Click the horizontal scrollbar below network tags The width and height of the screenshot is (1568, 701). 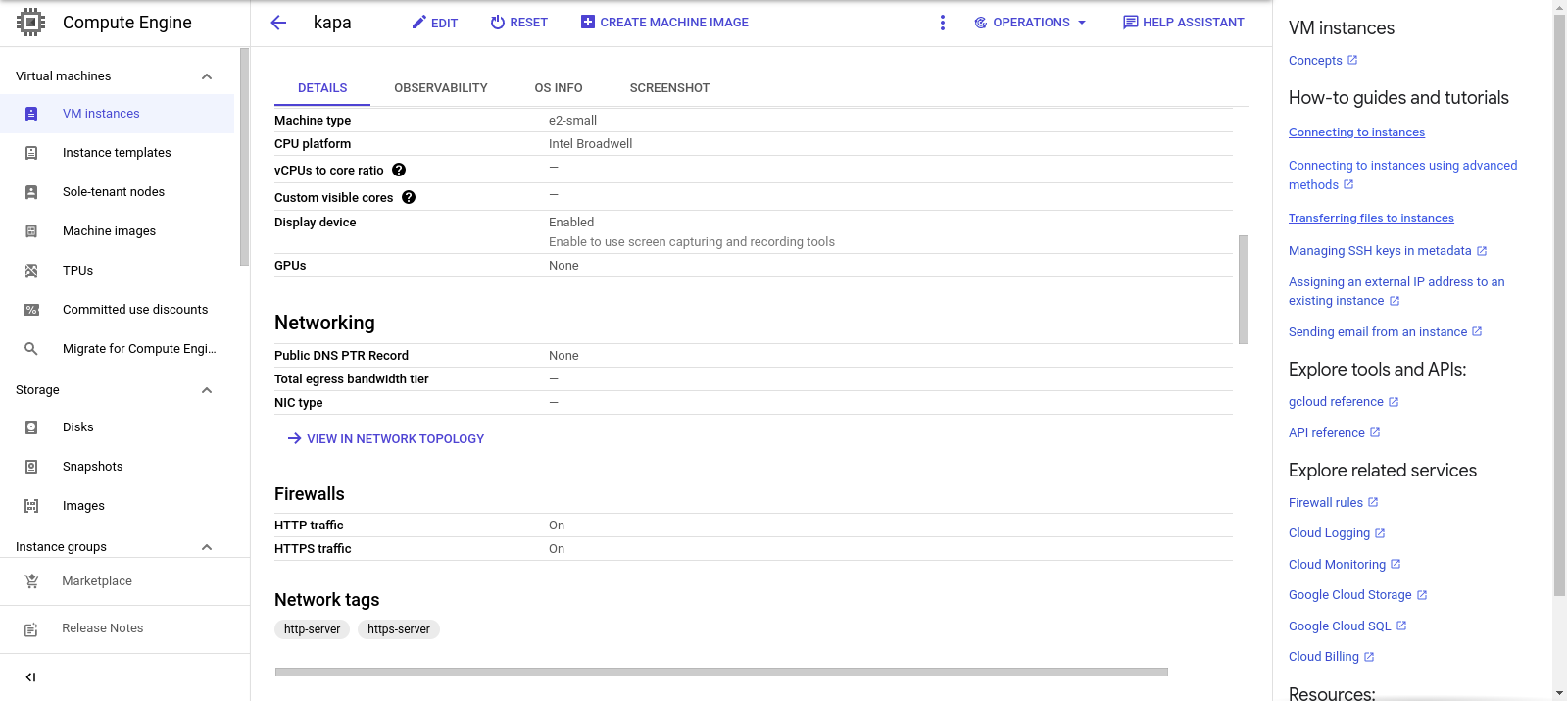[x=721, y=673]
